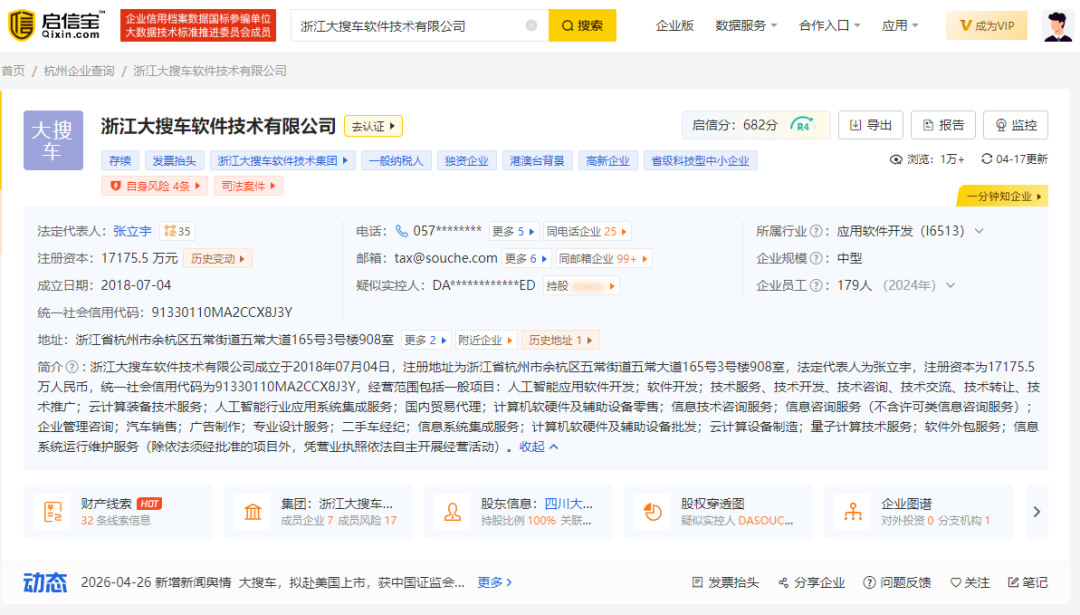1080x615 pixels.
Task: Click help icon beside 简介
Action: point(72,367)
